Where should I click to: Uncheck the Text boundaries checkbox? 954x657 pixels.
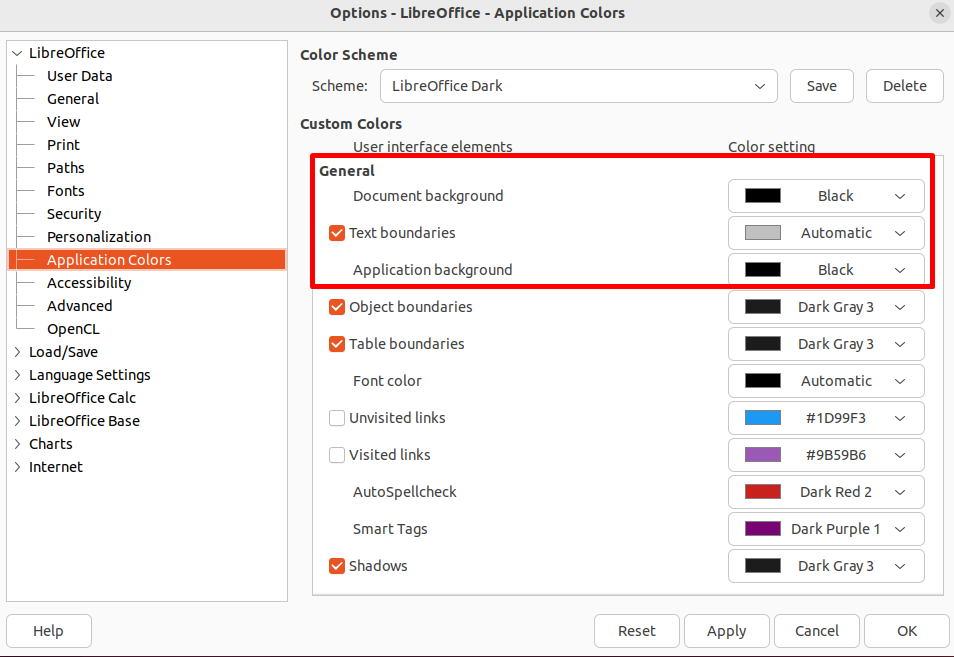pos(336,233)
